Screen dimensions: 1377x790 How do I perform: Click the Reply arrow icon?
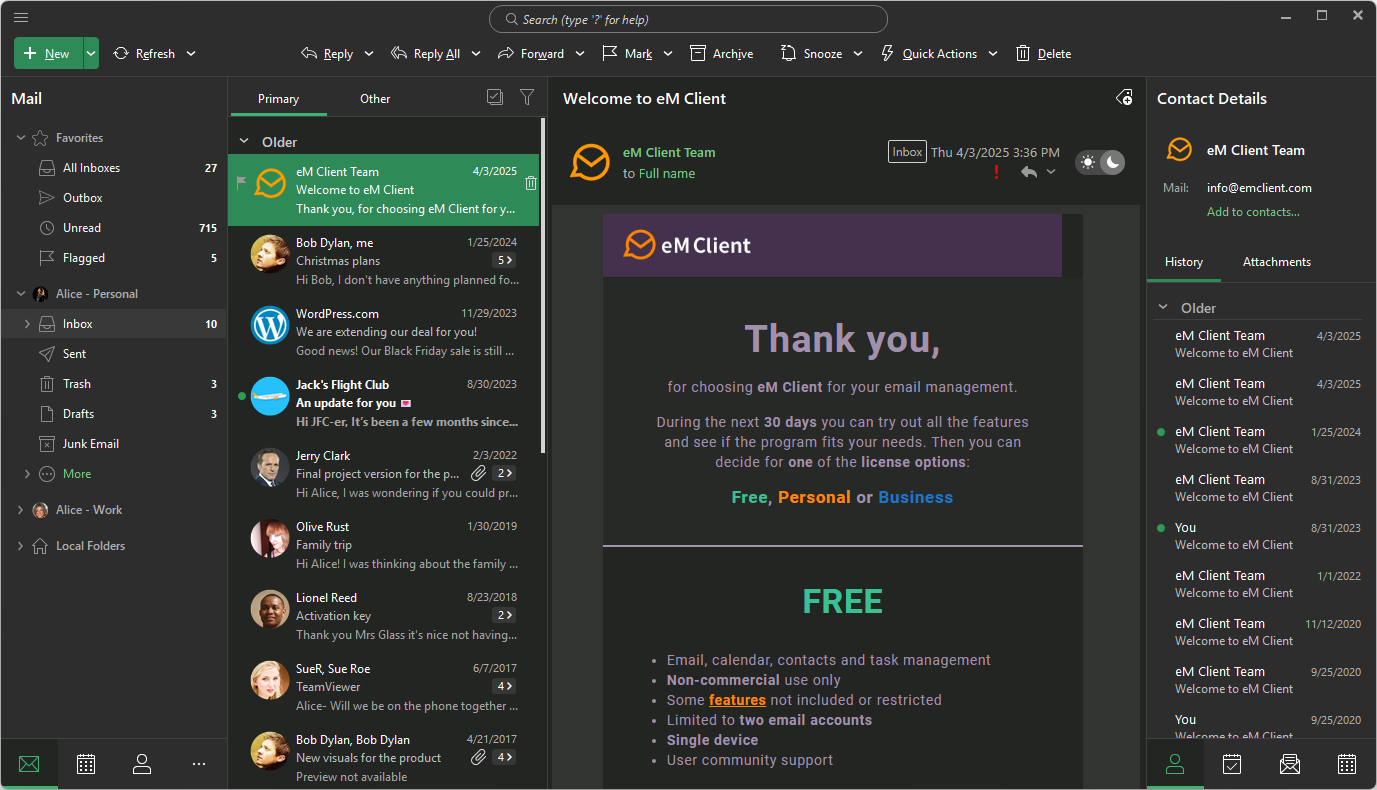click(310, 54)
